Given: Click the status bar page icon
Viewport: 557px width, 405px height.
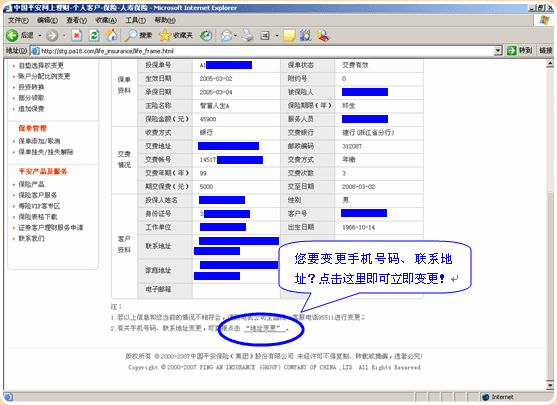Looking at the screenshot, I should click(9, 397).
